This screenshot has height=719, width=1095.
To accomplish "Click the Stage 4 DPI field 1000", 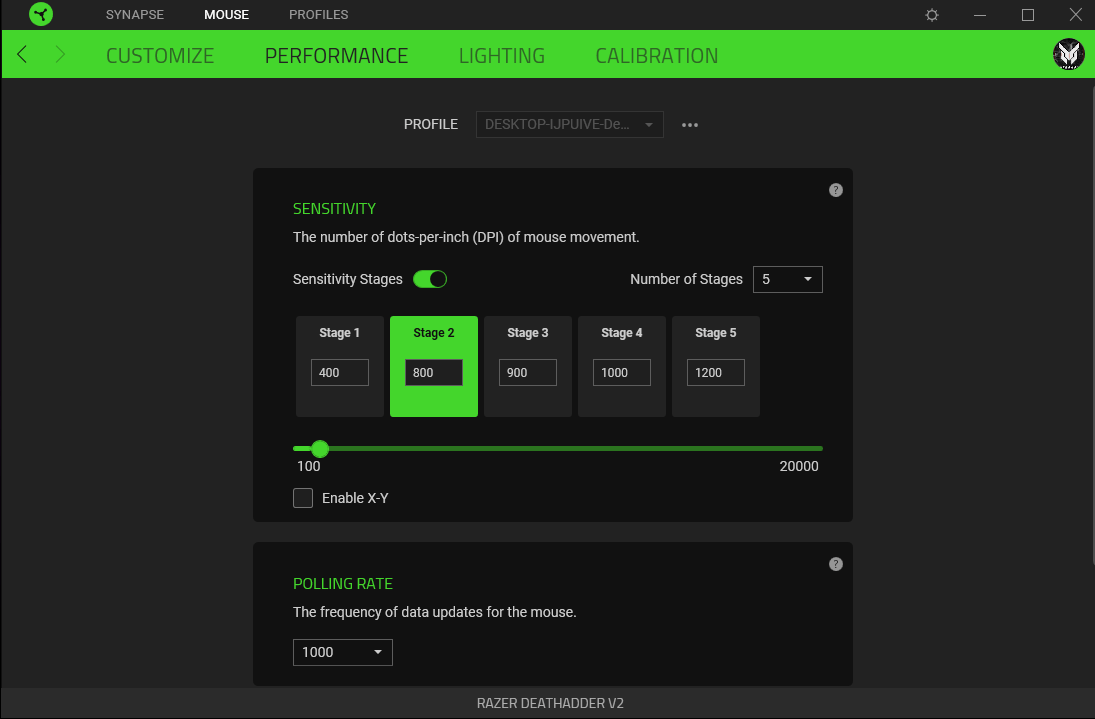I will point(622,373).
